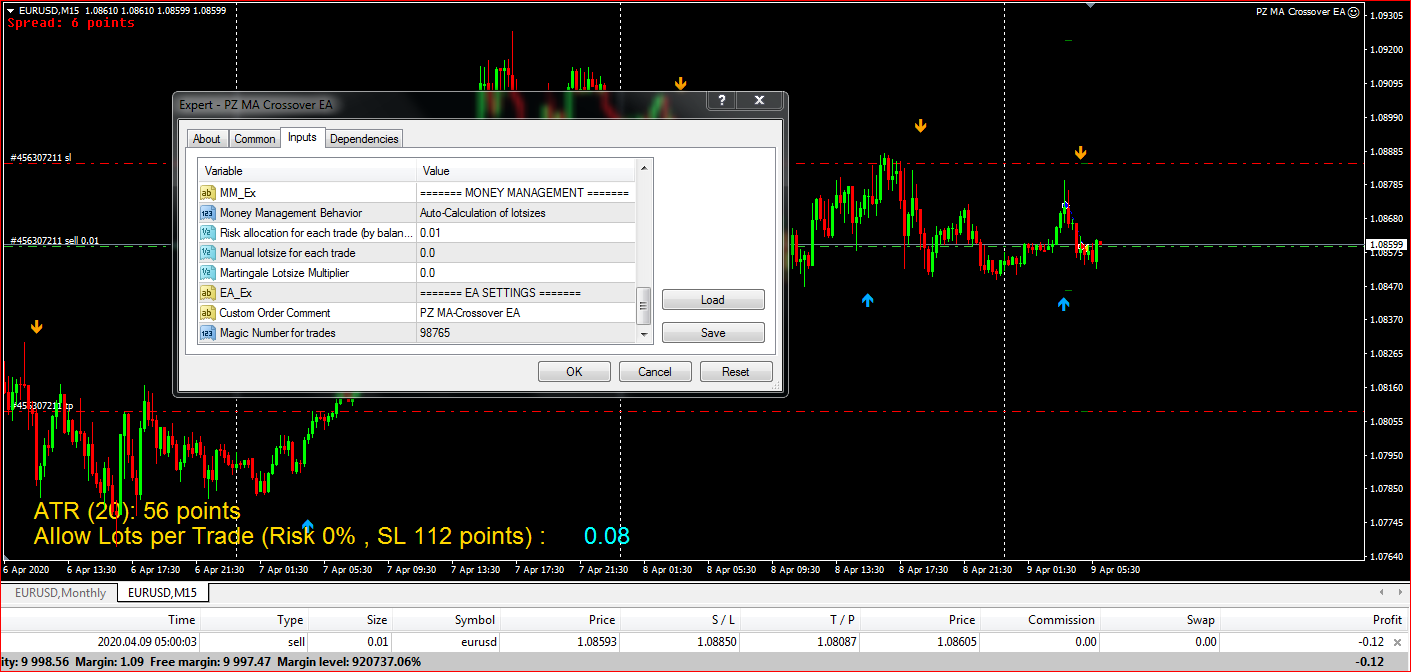Click the order T/P value 1.08087

point(836,642)
